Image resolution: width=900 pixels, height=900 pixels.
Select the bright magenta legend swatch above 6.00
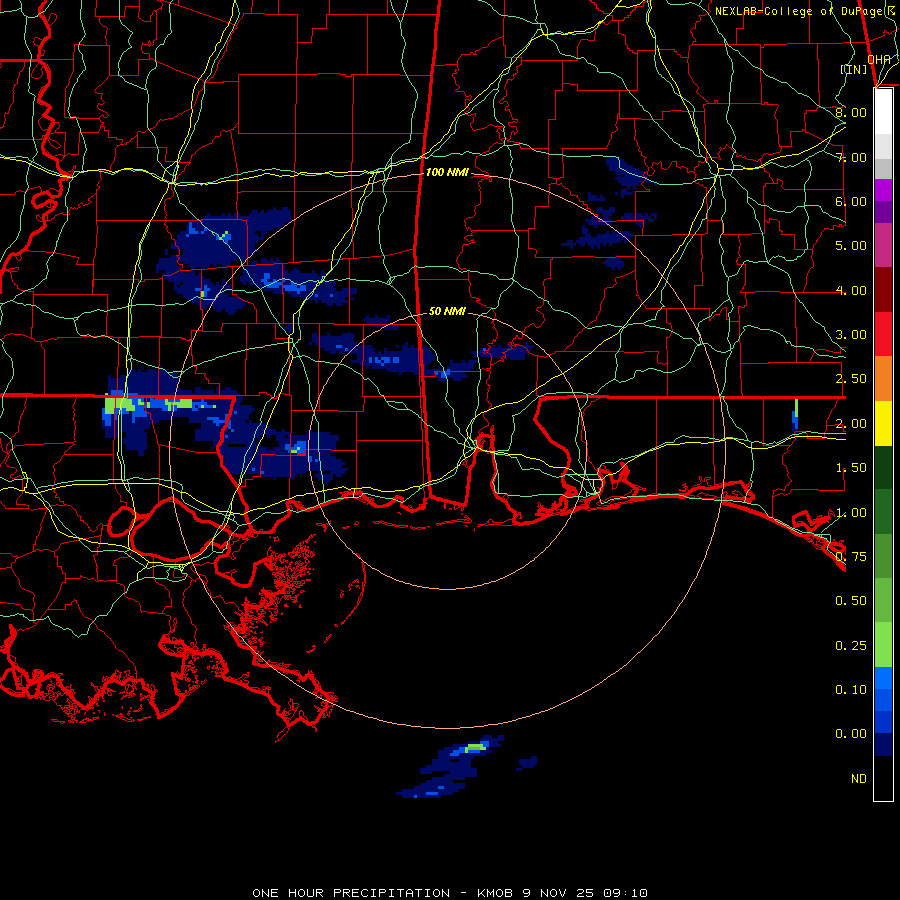[883, 190]
